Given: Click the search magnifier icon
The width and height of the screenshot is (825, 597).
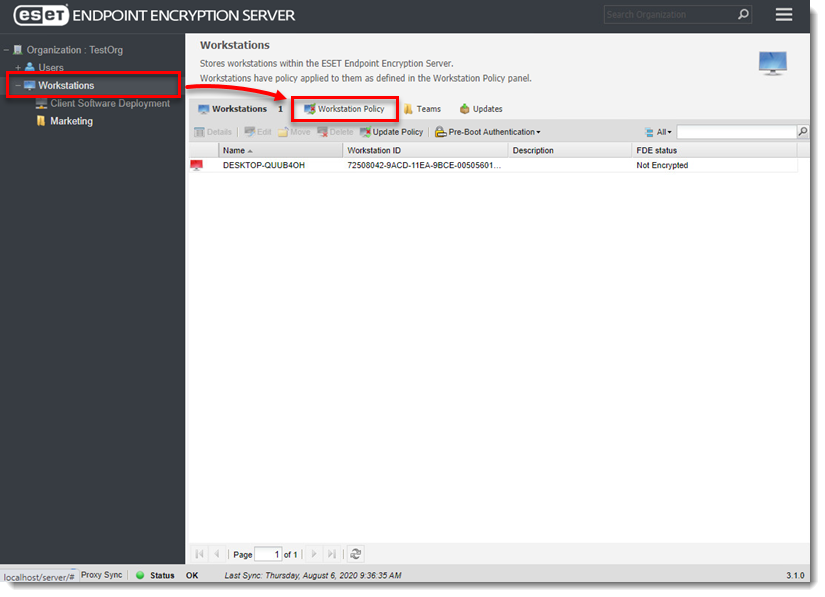Looking at the screenshot, I should [802, 131].
